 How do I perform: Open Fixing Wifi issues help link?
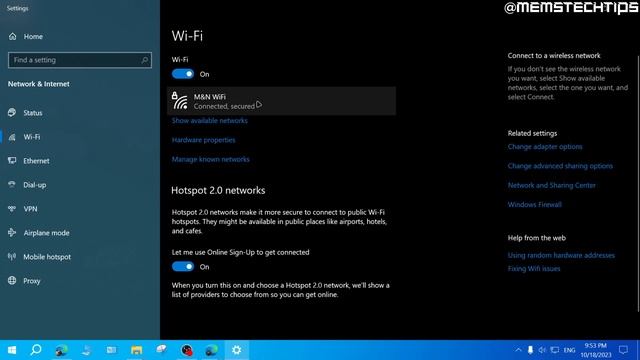tap(534, 269)
